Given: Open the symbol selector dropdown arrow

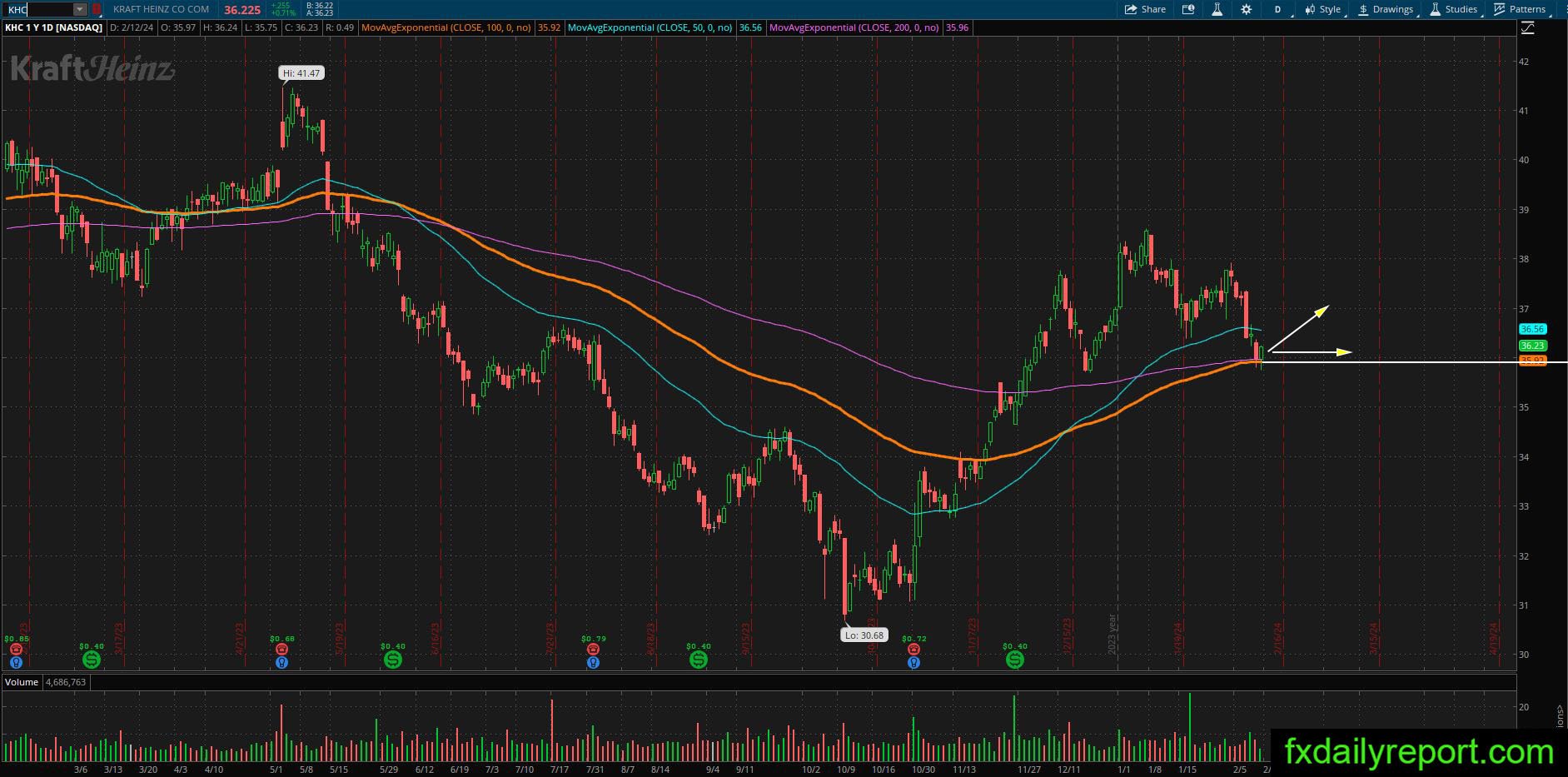Looking at the screenshot, I should [x=80, y=9].
